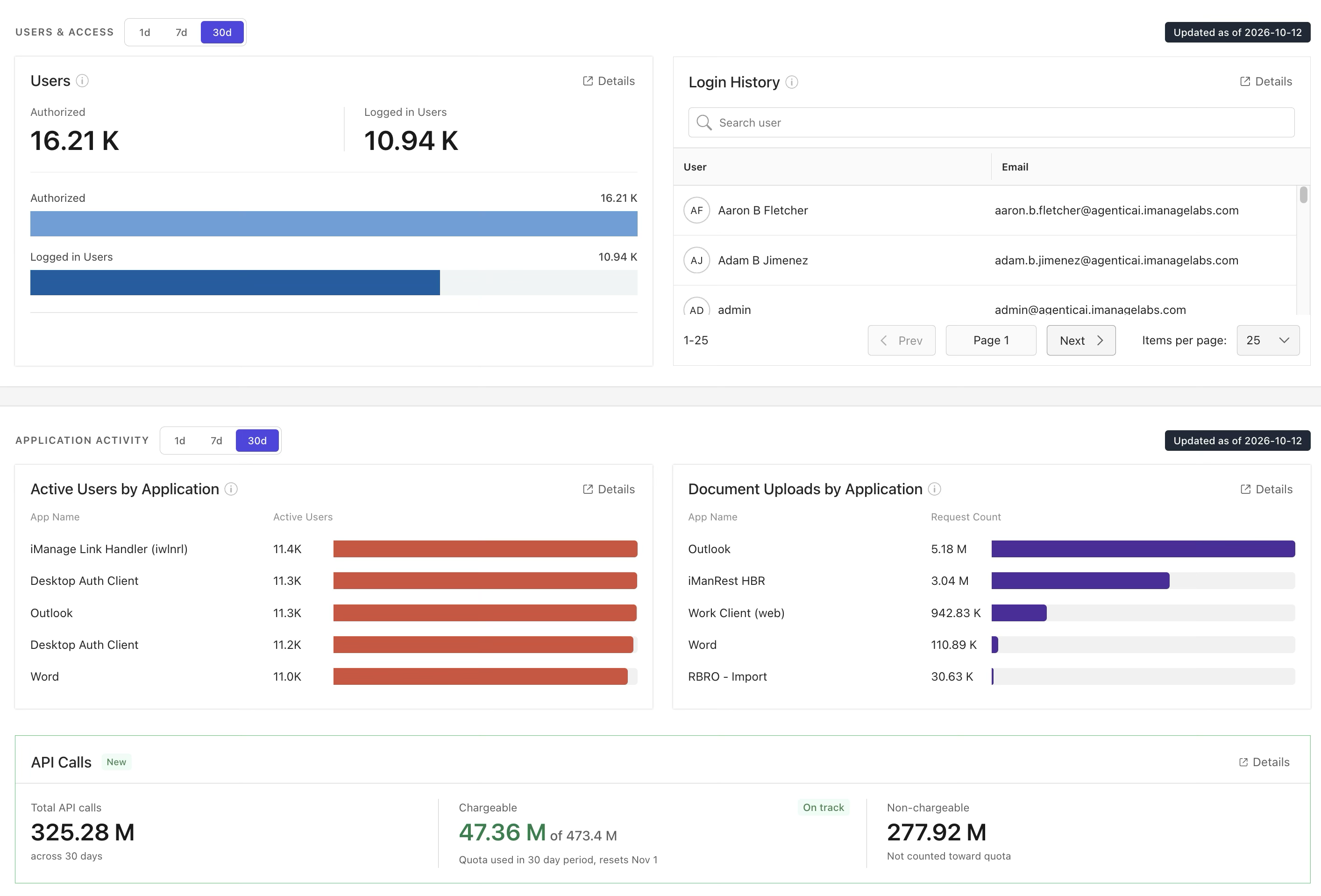Click the AJ avatar for Adam B Jimenez

[x=696, y=260]
